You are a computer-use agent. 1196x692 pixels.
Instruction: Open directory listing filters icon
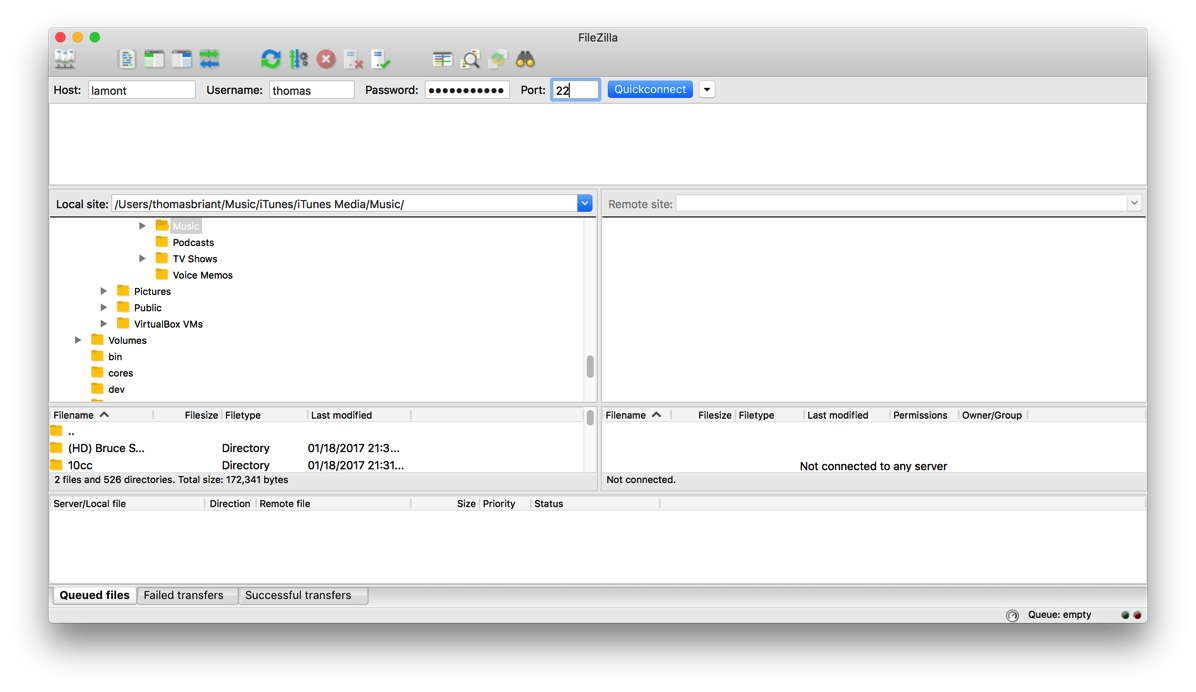[442, 59]
